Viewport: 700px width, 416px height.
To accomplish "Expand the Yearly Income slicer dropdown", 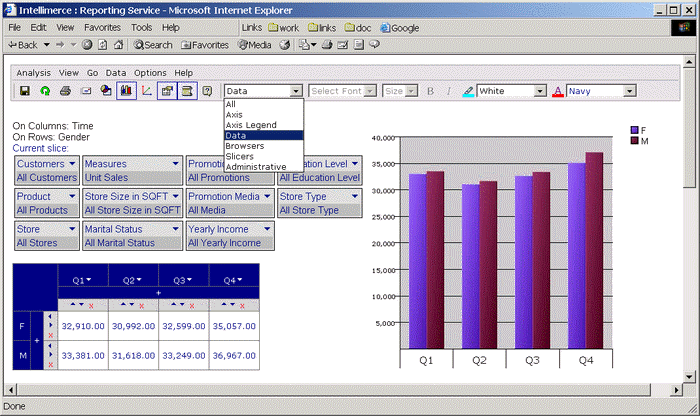I will point(267,229).
